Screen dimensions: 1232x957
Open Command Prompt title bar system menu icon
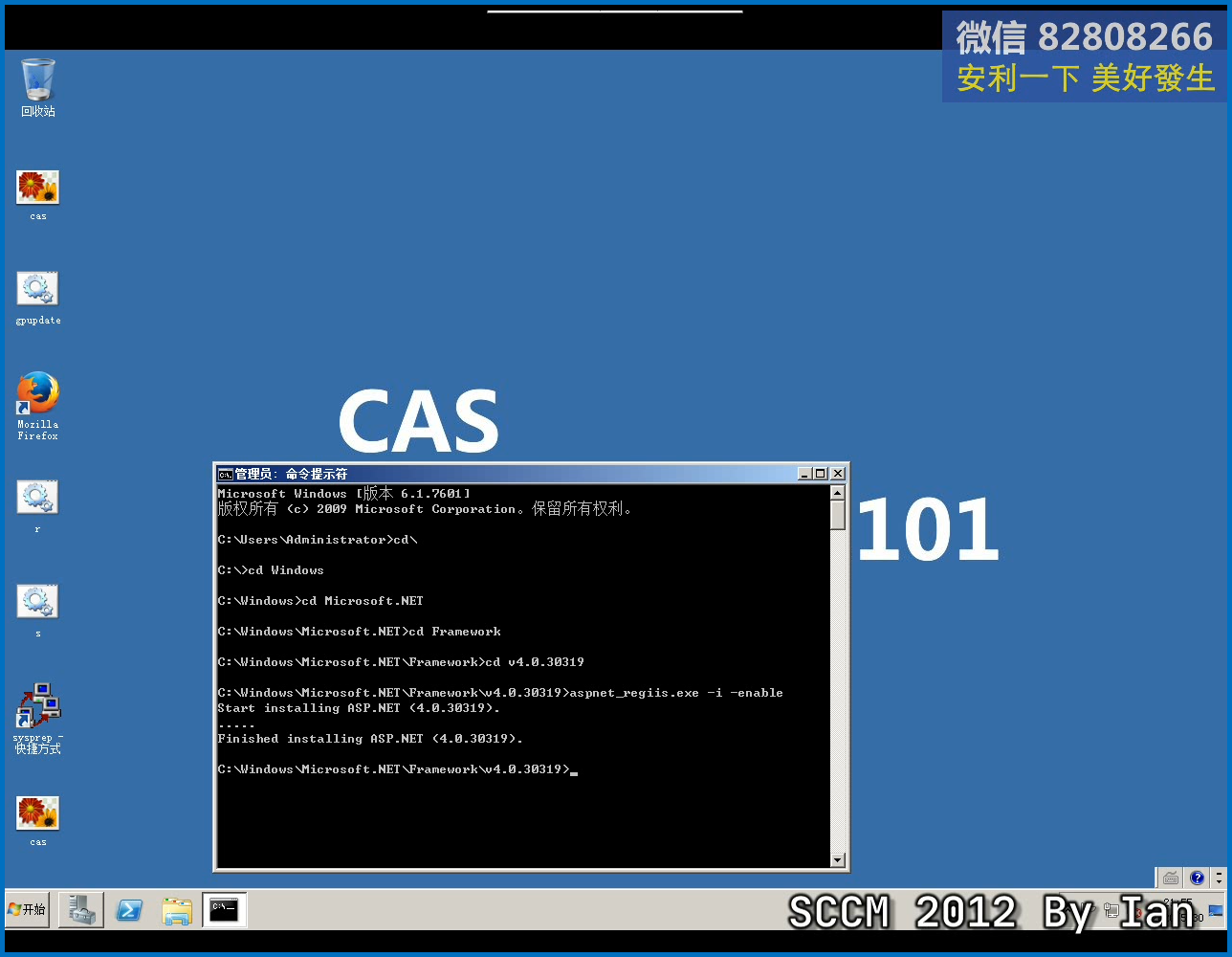click(226, 474)
